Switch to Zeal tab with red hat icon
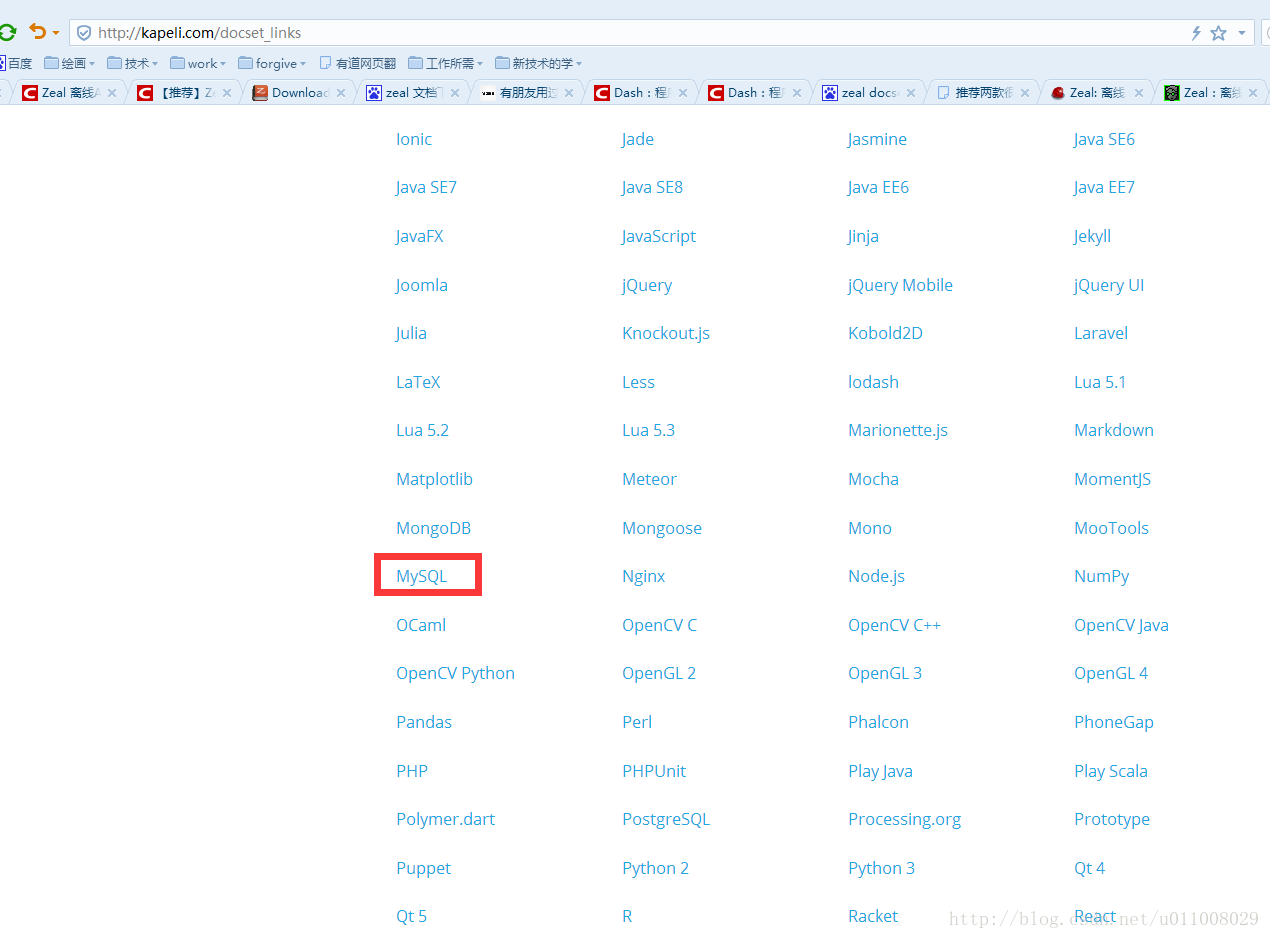 [1098, 93]
